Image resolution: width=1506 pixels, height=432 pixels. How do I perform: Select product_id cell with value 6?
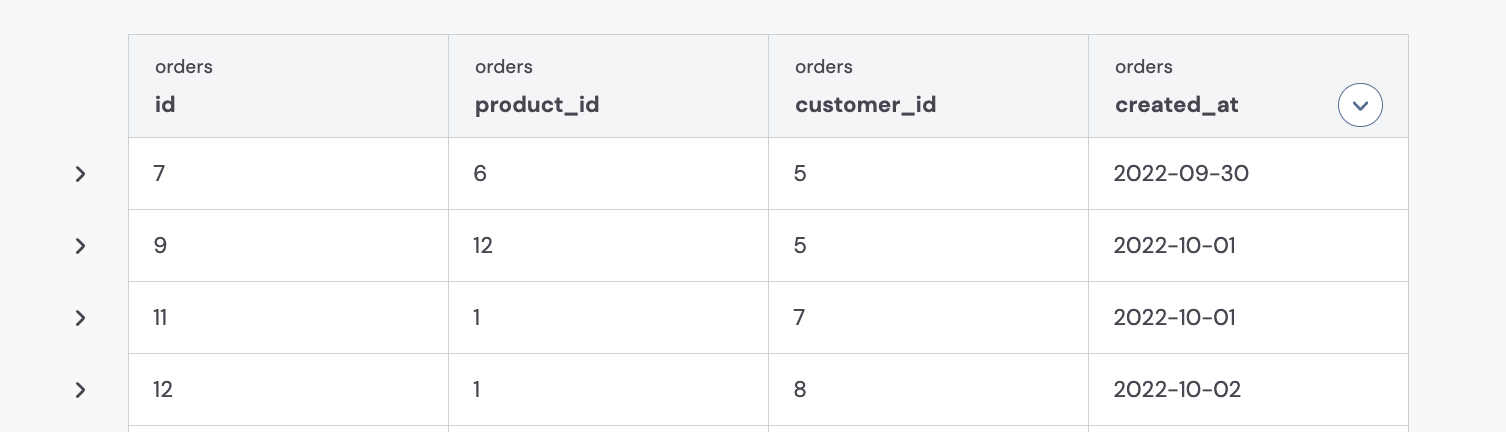point(608,174)
